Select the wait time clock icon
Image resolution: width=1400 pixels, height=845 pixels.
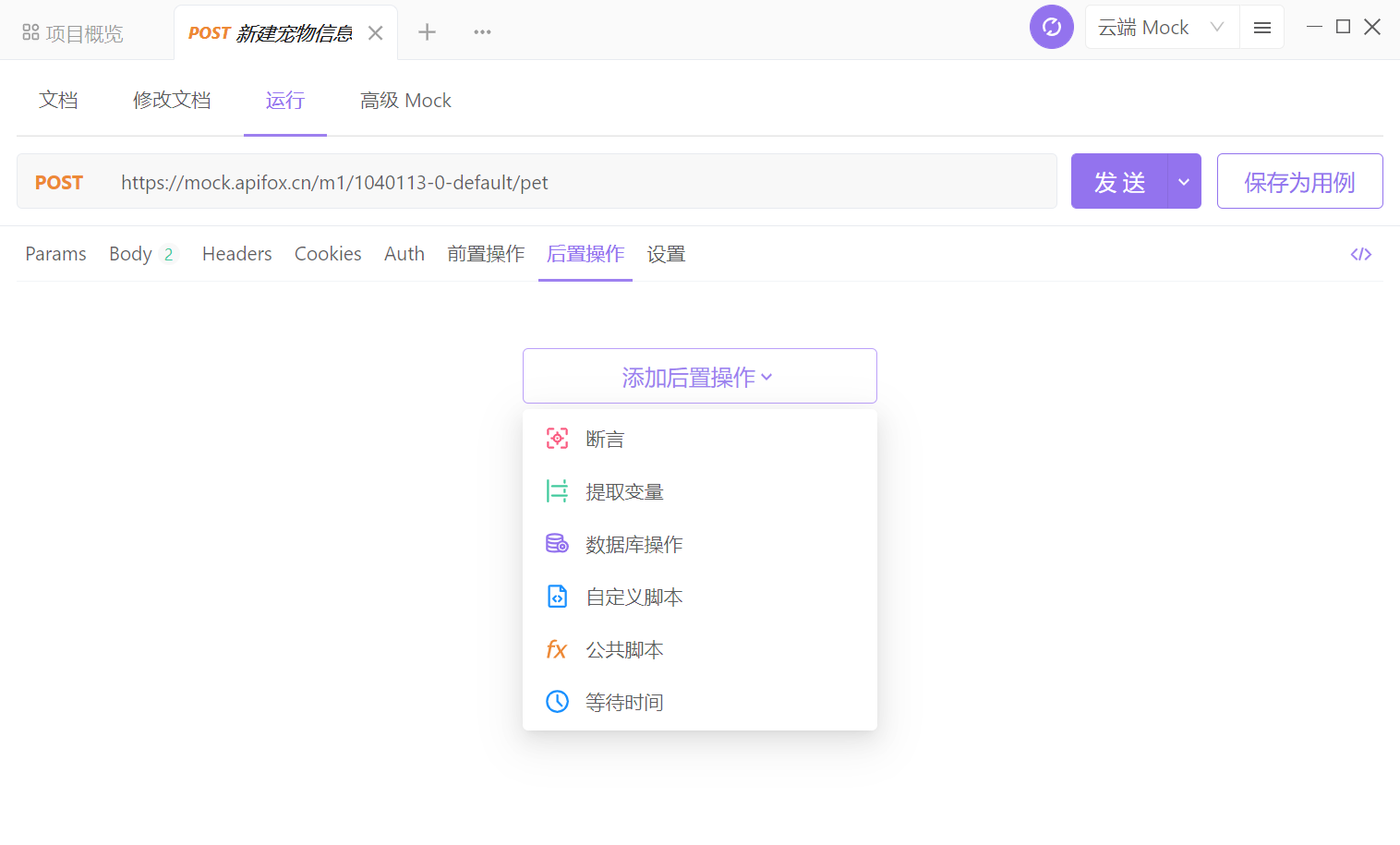[x=557, y=702]
